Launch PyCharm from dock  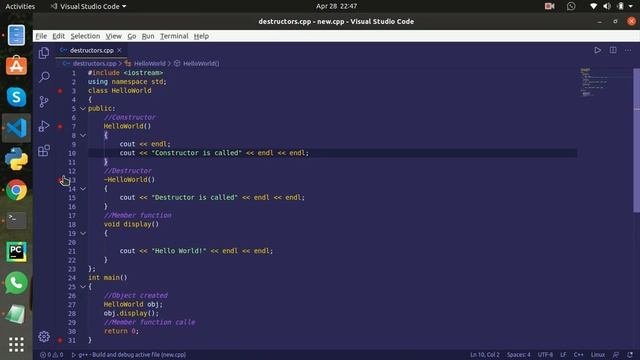pos(16,251)
